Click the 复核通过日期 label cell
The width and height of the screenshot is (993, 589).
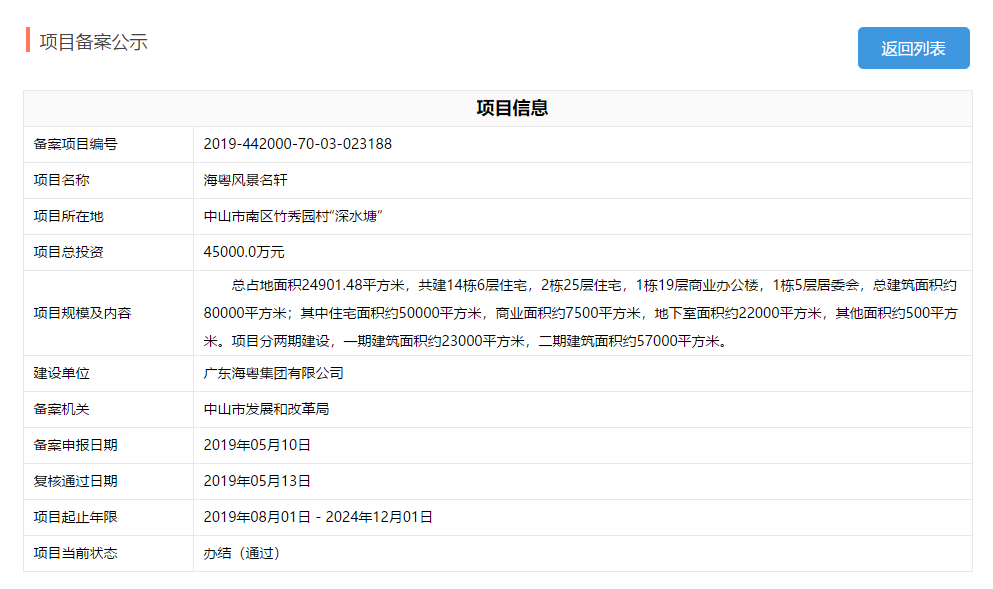108,481
